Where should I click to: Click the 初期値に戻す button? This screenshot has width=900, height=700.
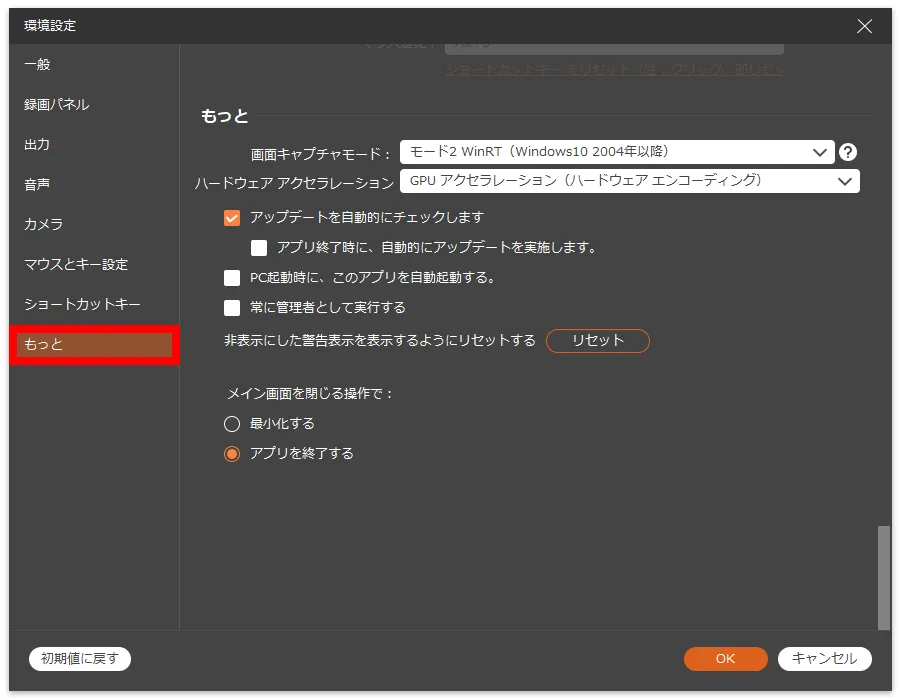pos(80,658)
